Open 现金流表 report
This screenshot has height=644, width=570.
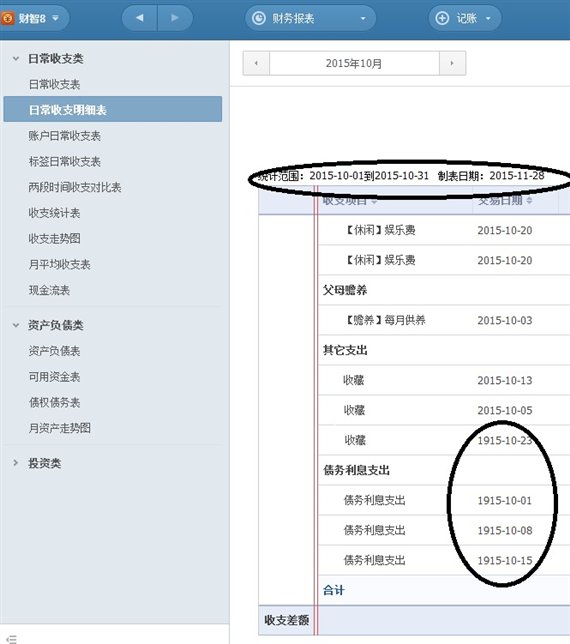pos(49,290)
